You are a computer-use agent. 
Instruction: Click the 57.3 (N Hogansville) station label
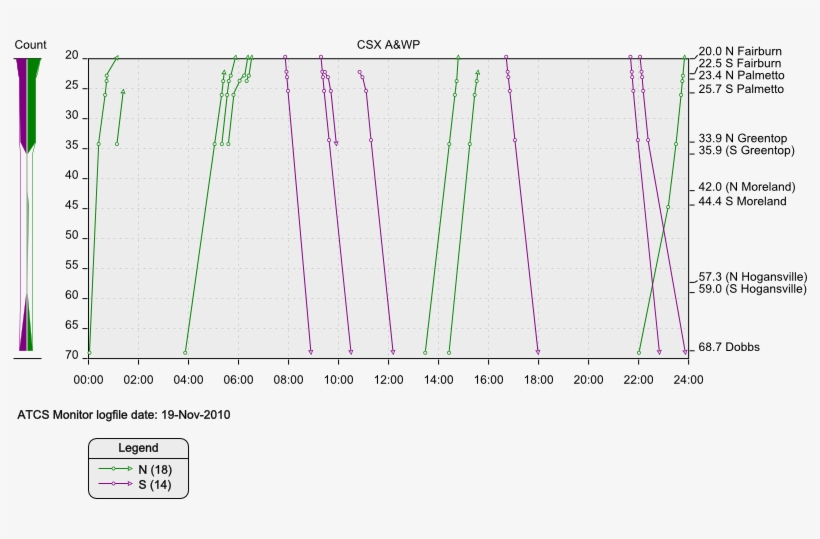(x=753, y=277)
